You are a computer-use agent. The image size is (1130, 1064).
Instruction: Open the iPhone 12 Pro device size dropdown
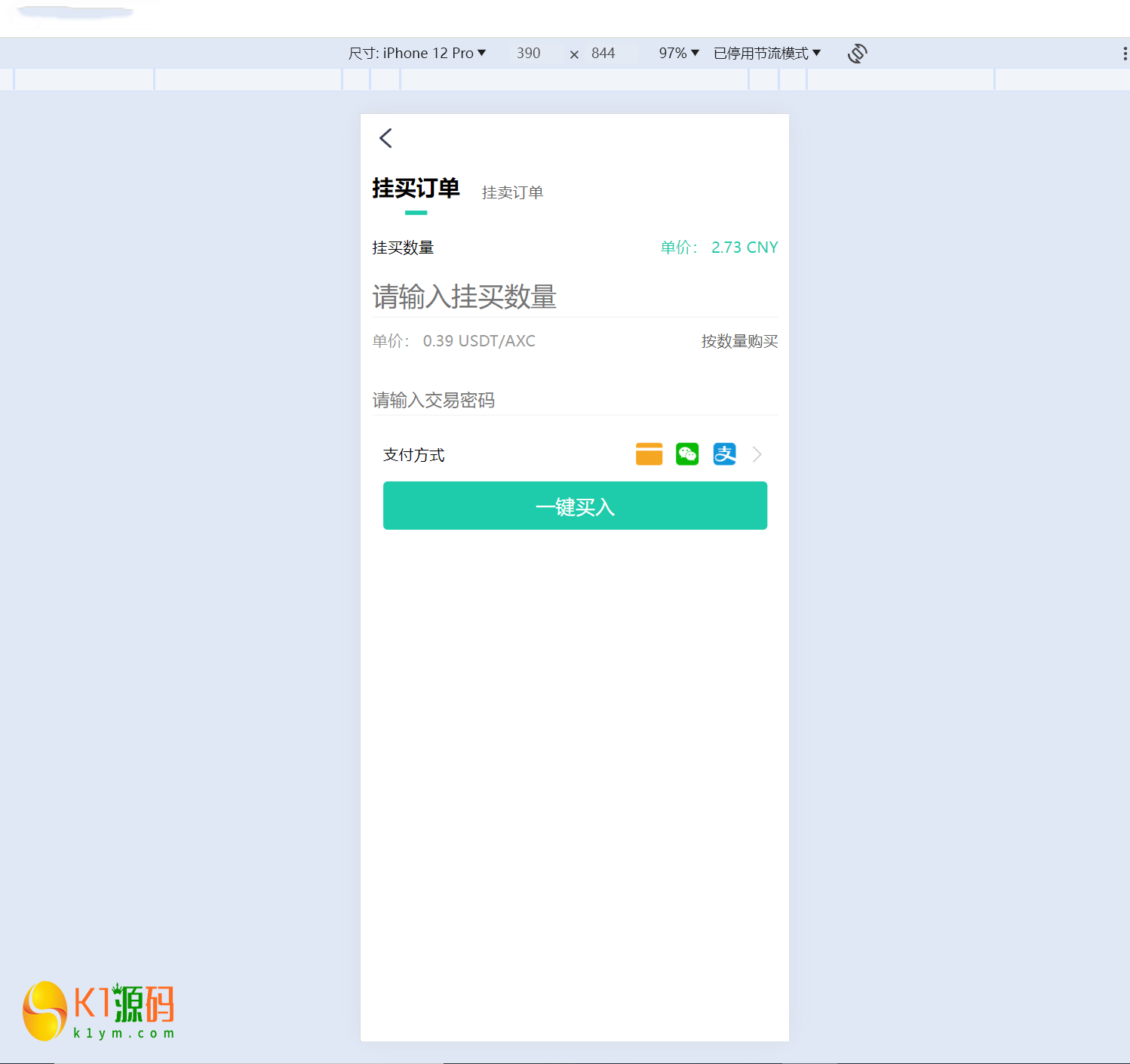tap(417, 54)
